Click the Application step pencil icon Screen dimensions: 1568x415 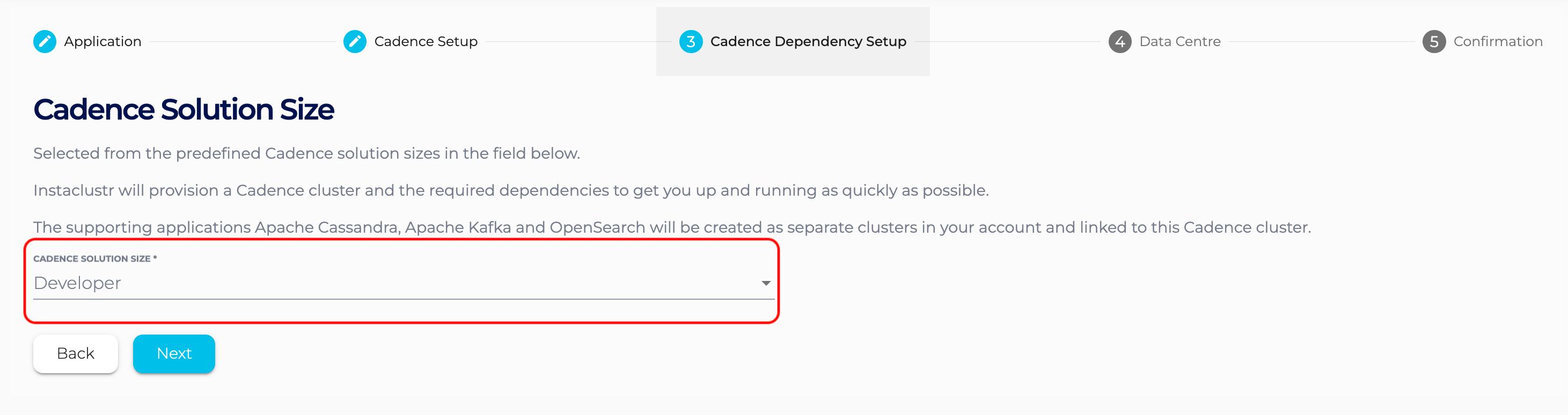coord(45,41)
